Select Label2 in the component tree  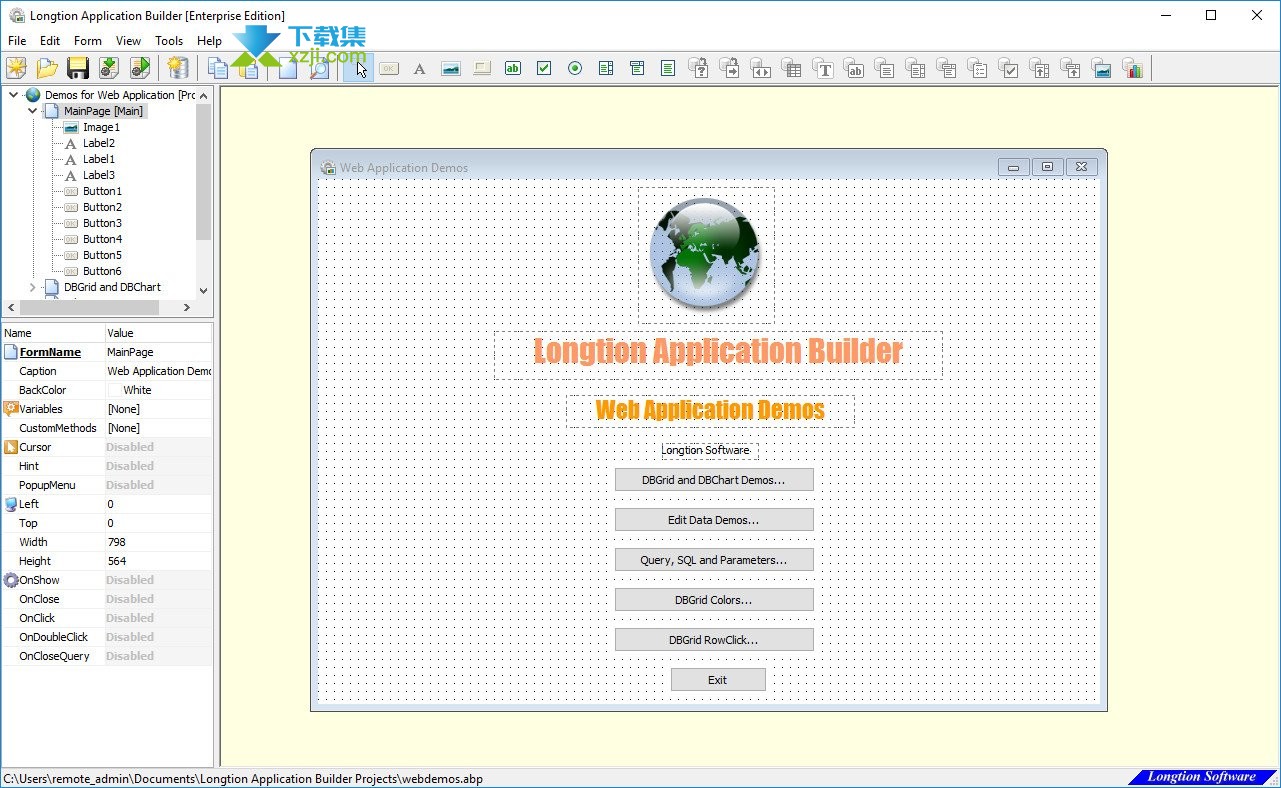pos(98,143)
